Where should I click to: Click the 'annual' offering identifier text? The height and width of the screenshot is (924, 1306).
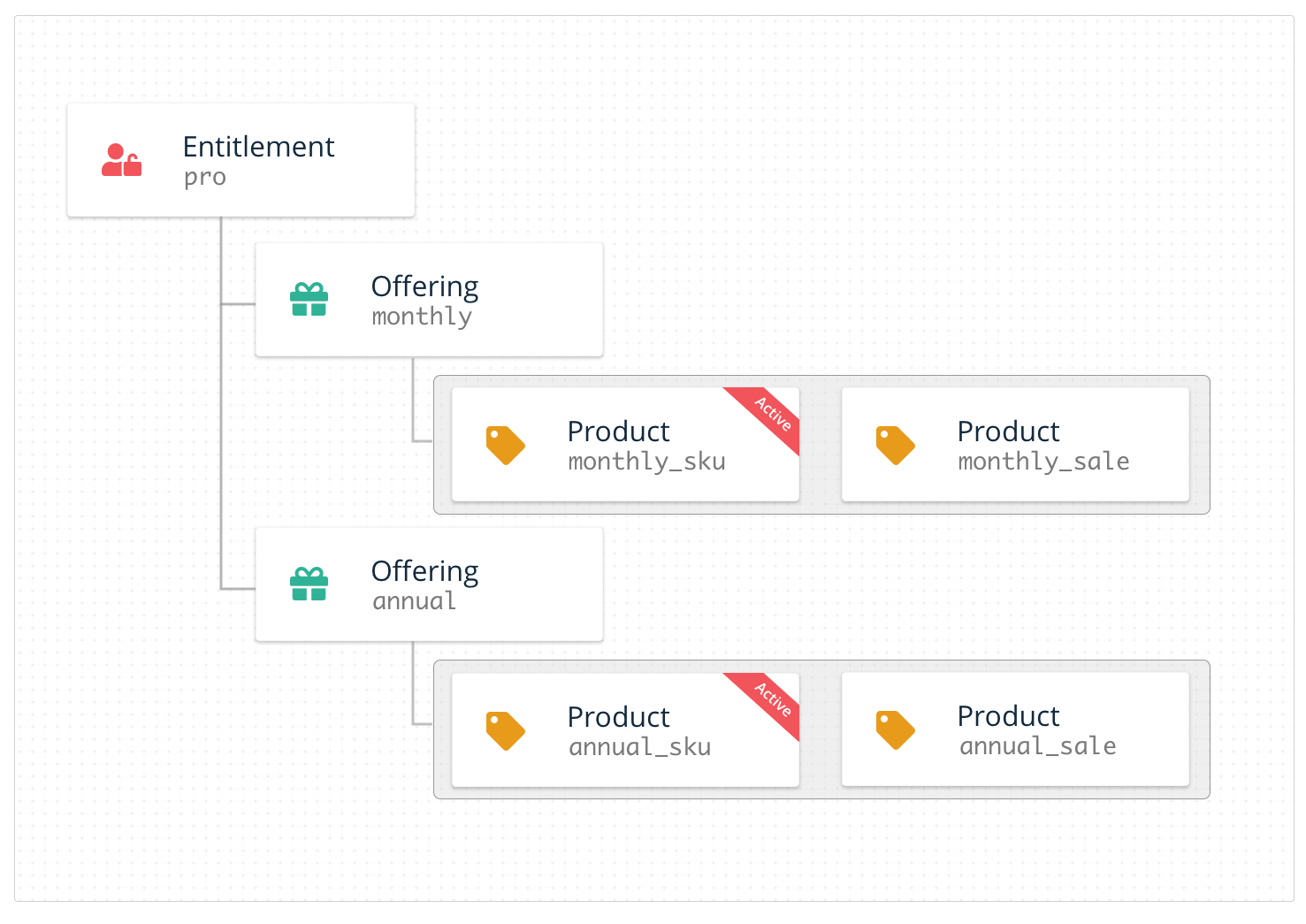414,601
